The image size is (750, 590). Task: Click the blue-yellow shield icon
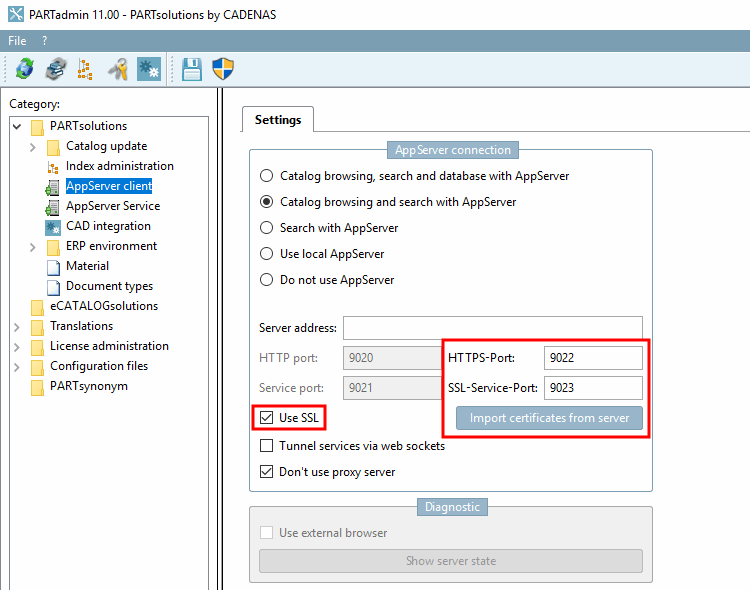tap(223, 69)
